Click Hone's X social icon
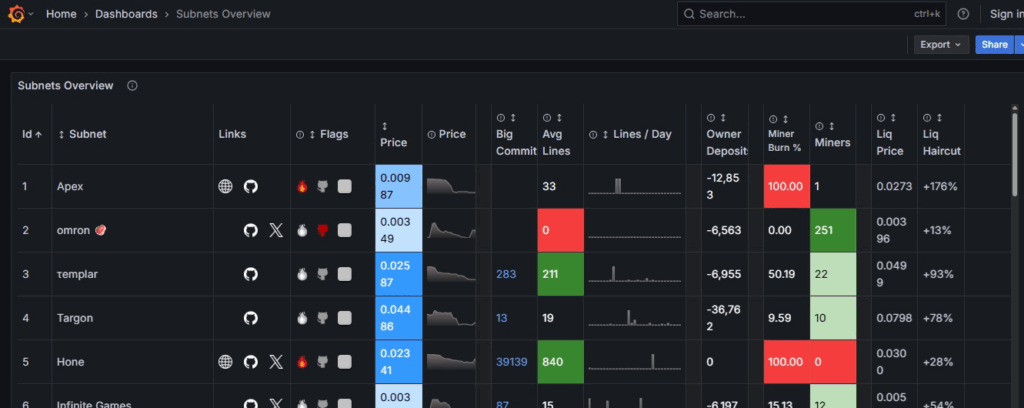The image size is (1024, 408). pos(276,362)
